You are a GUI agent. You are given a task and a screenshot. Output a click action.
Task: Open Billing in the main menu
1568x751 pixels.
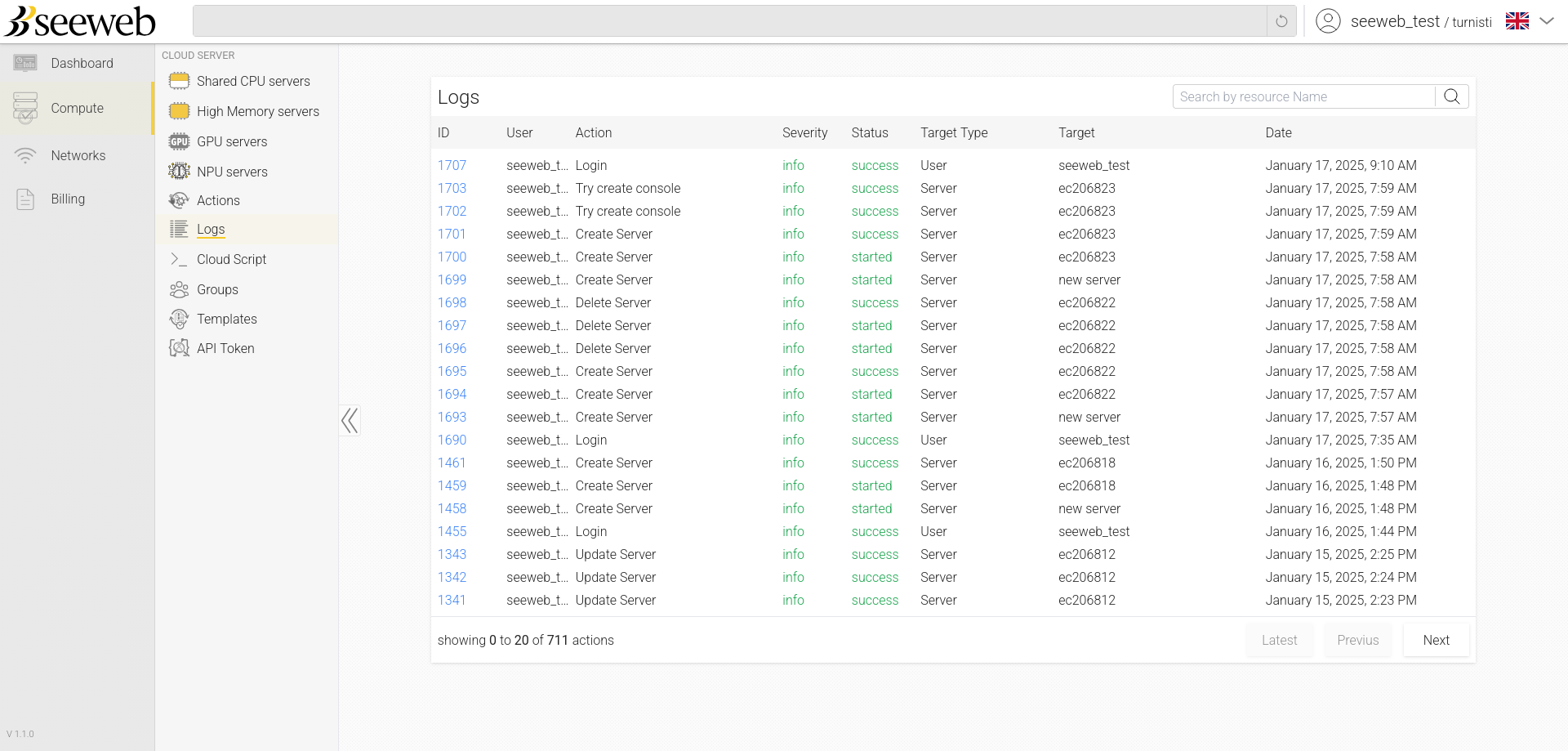[68, 199]
